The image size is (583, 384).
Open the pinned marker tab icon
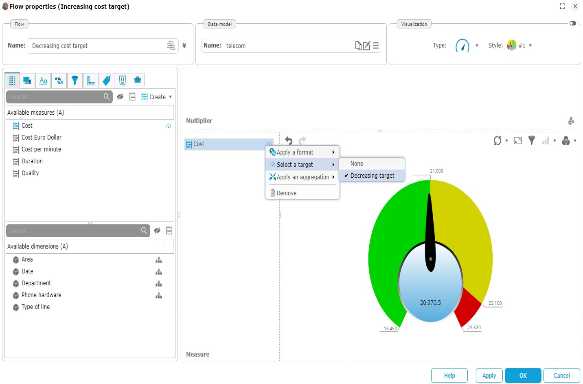pyautogui.click(x=122, y=80)
